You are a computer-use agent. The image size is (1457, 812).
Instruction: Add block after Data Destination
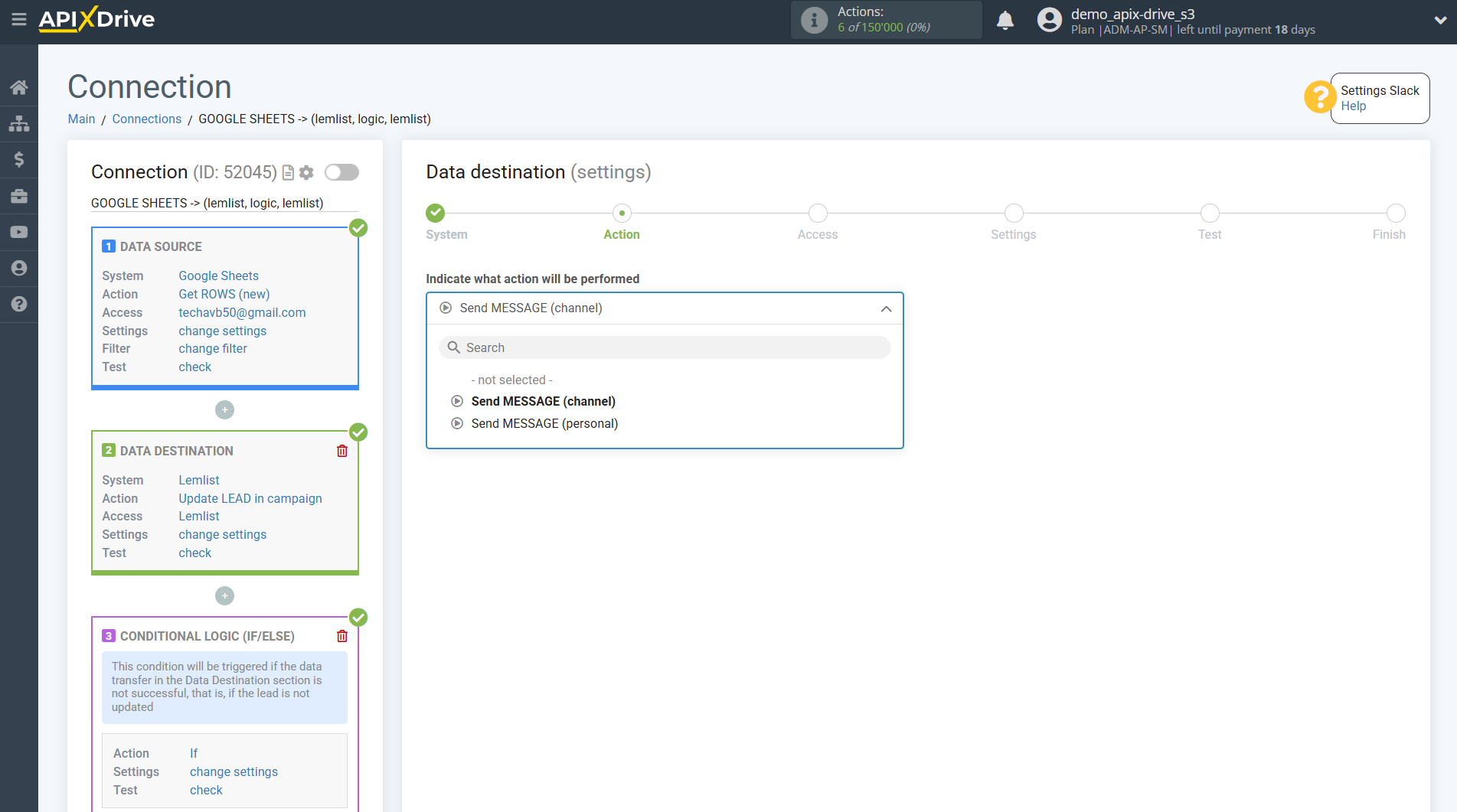224,596
